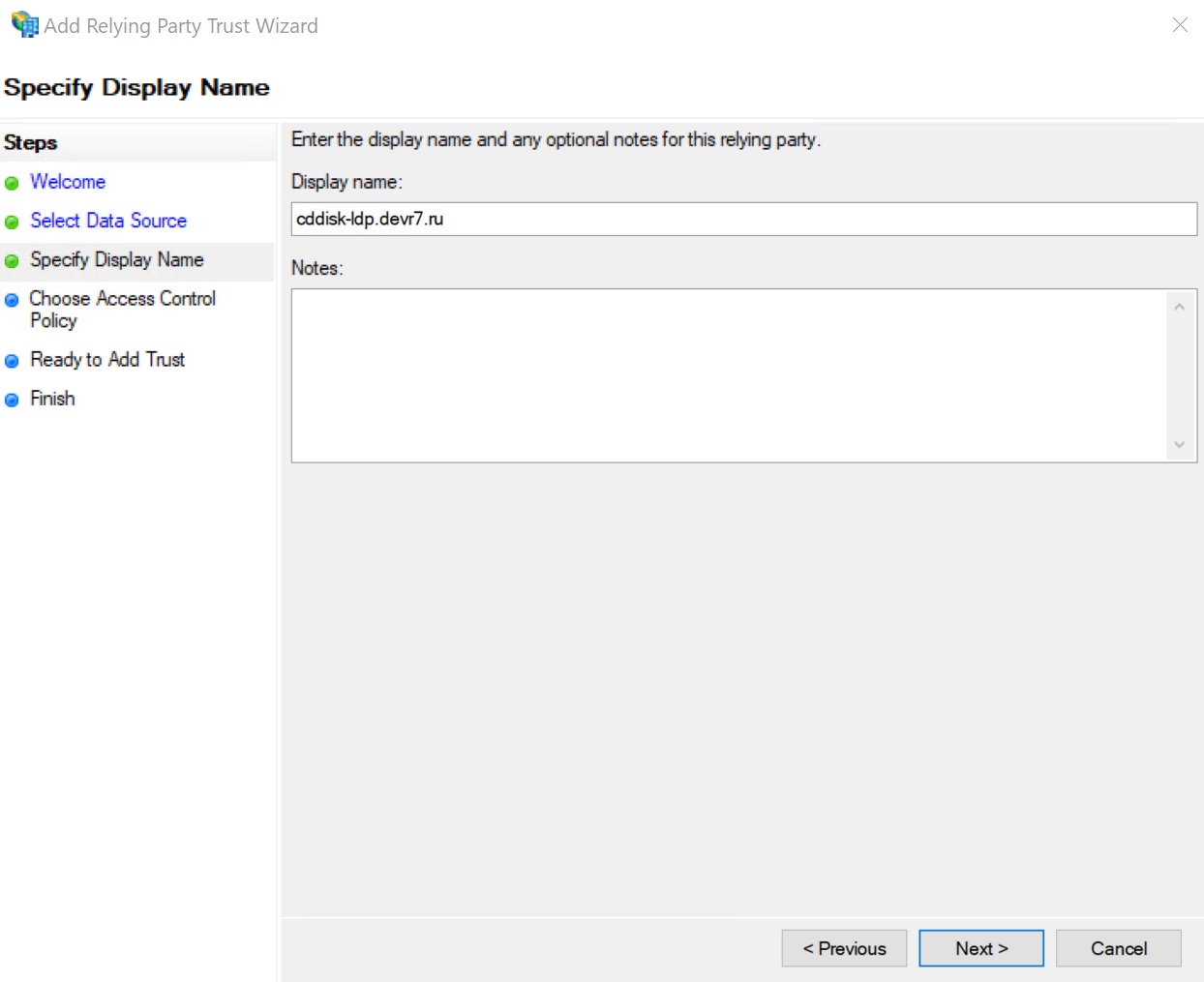Screen dimensions: 1204x982
Task: Click the green bullet beside Select Data Source
Action: tap(12, 222)
